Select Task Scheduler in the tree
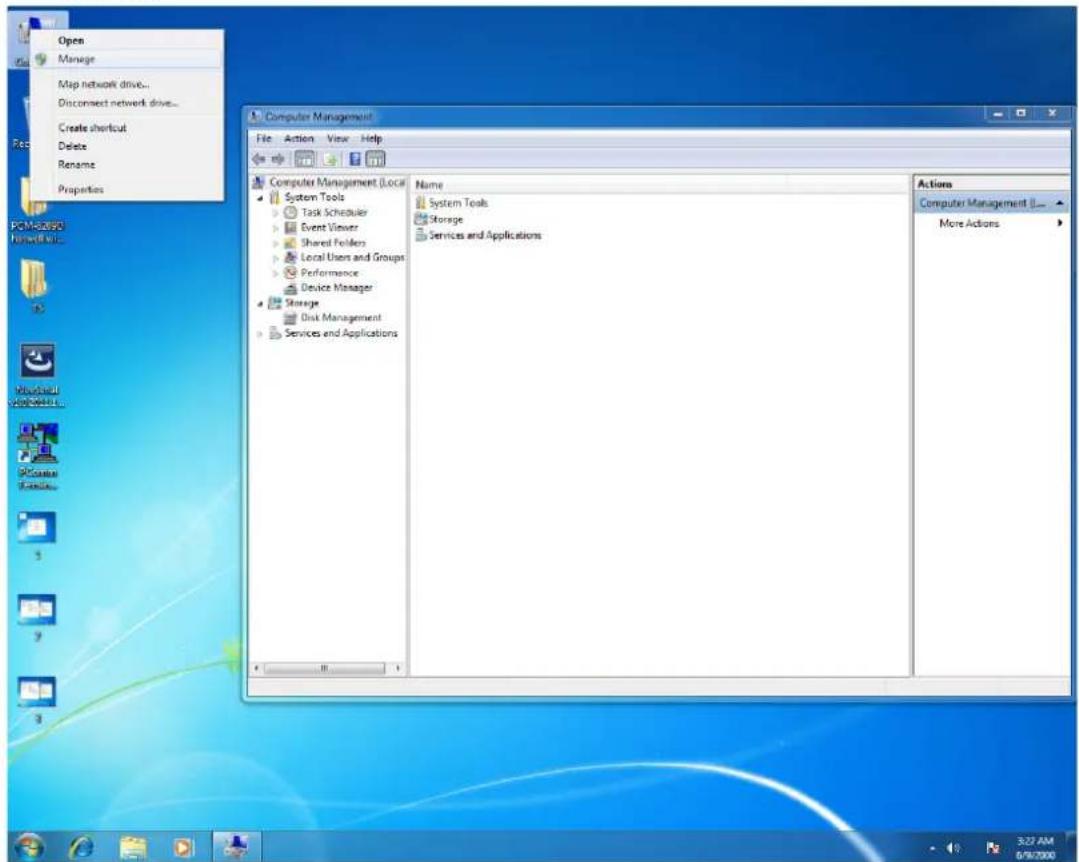This screenshot has width=1079, height=862. point(326,213)
